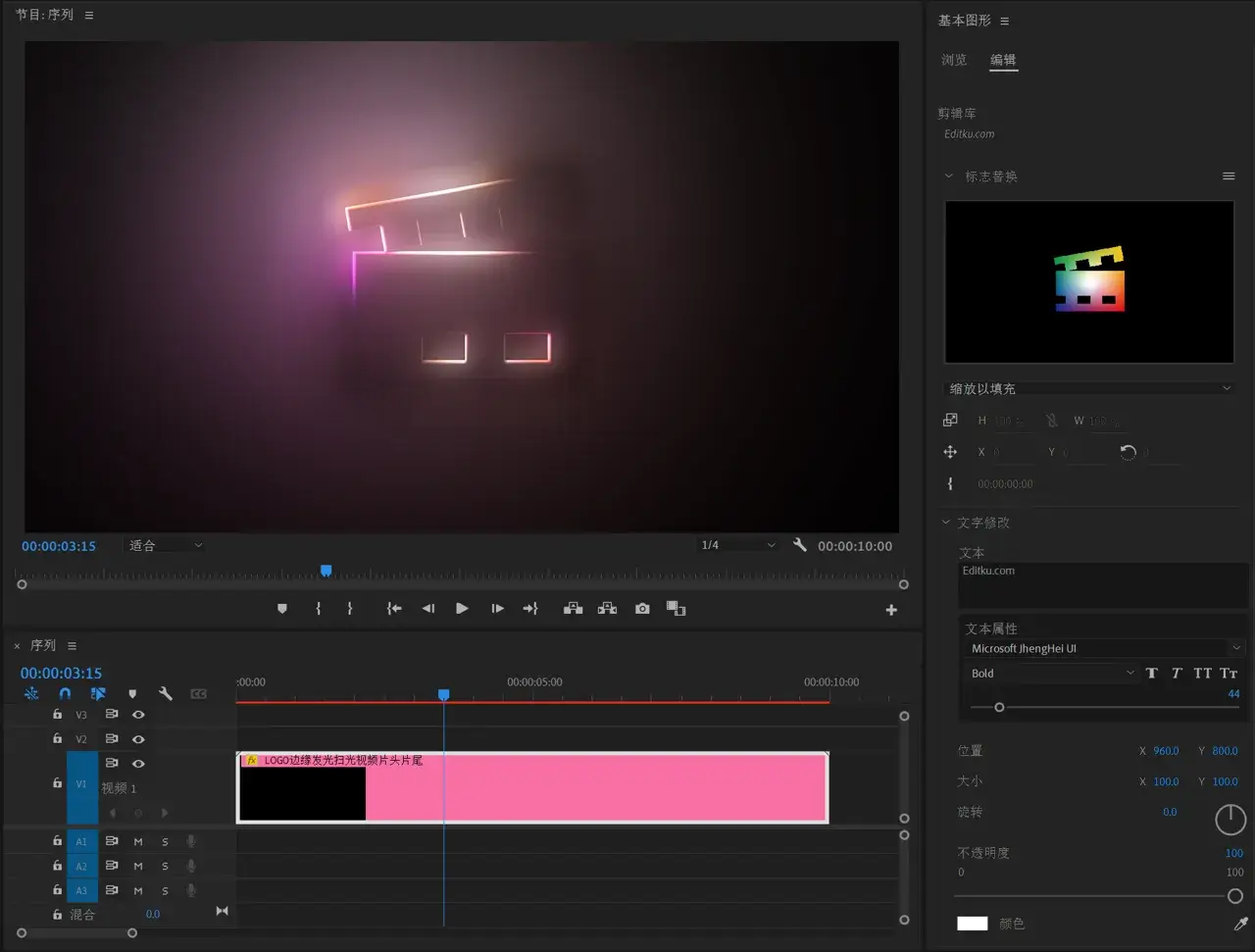Open the Microsoft JhengHei UI font dropdown
This screenshot has height=952, width=1255.
click(x=1104, y=648)
